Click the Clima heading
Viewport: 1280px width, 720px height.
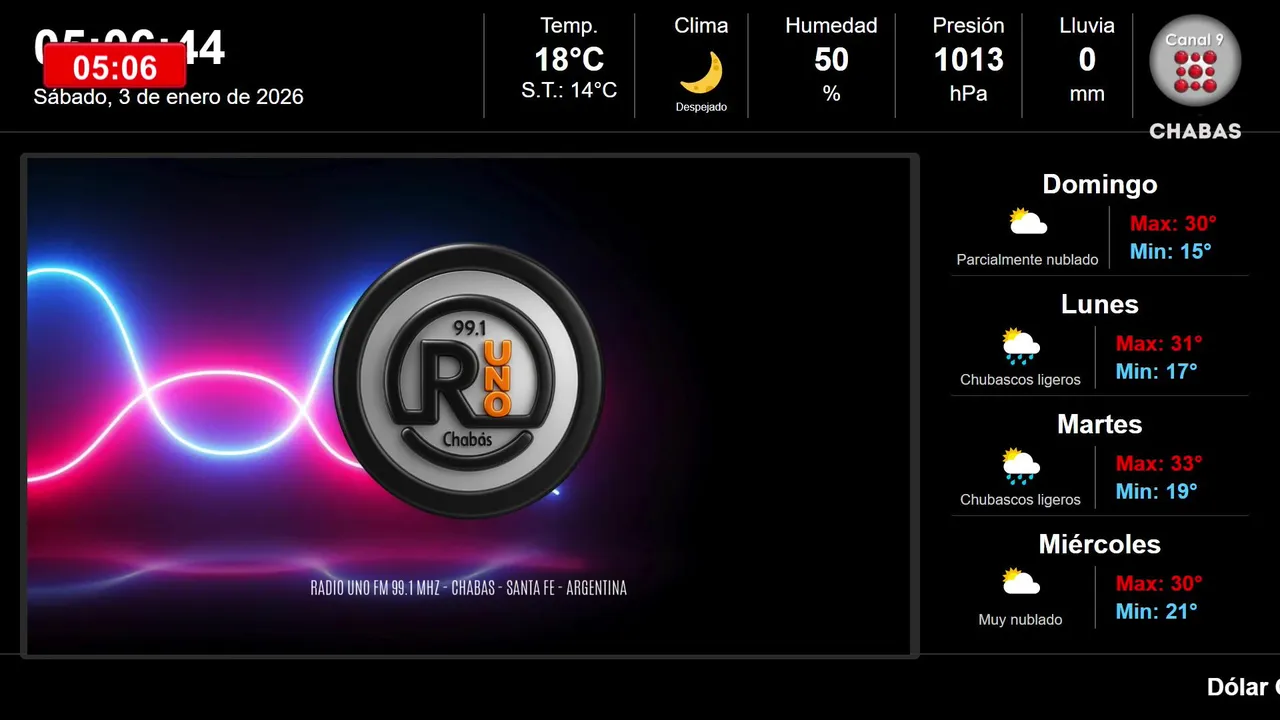pyautogui.click(x=701, y=26)
